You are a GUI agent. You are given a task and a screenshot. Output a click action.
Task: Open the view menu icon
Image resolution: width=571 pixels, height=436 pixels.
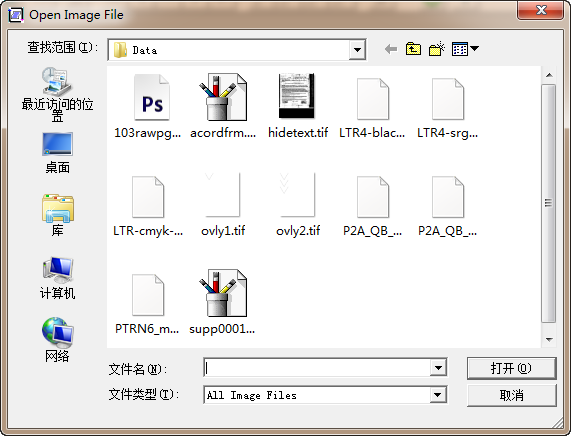coord(465,49)
